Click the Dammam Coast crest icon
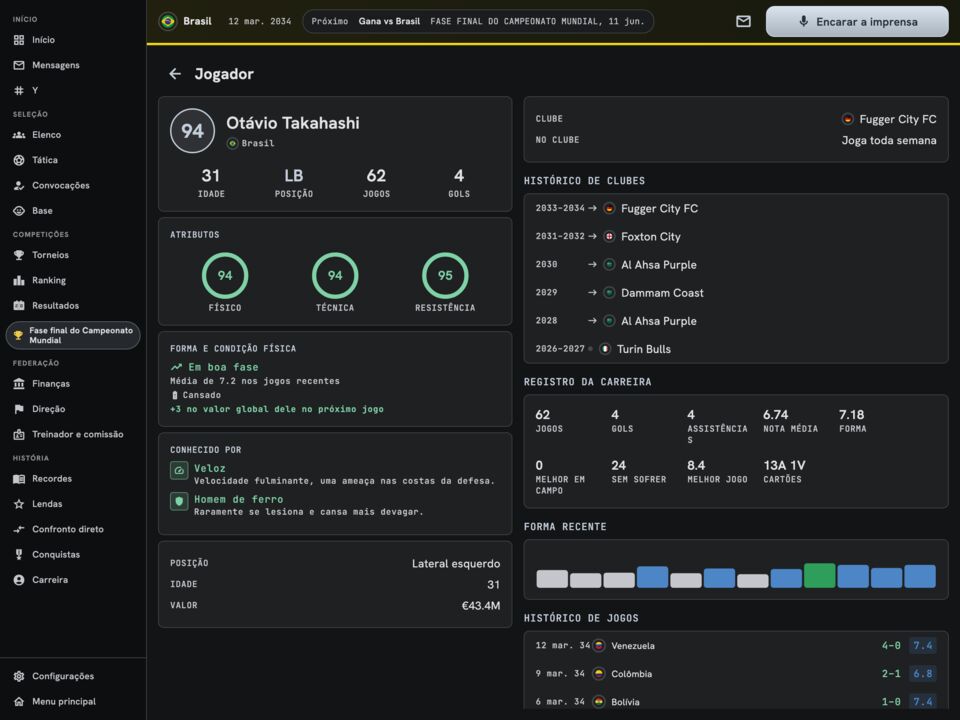This screenshot has width=960, height=720. click(609, 293)
